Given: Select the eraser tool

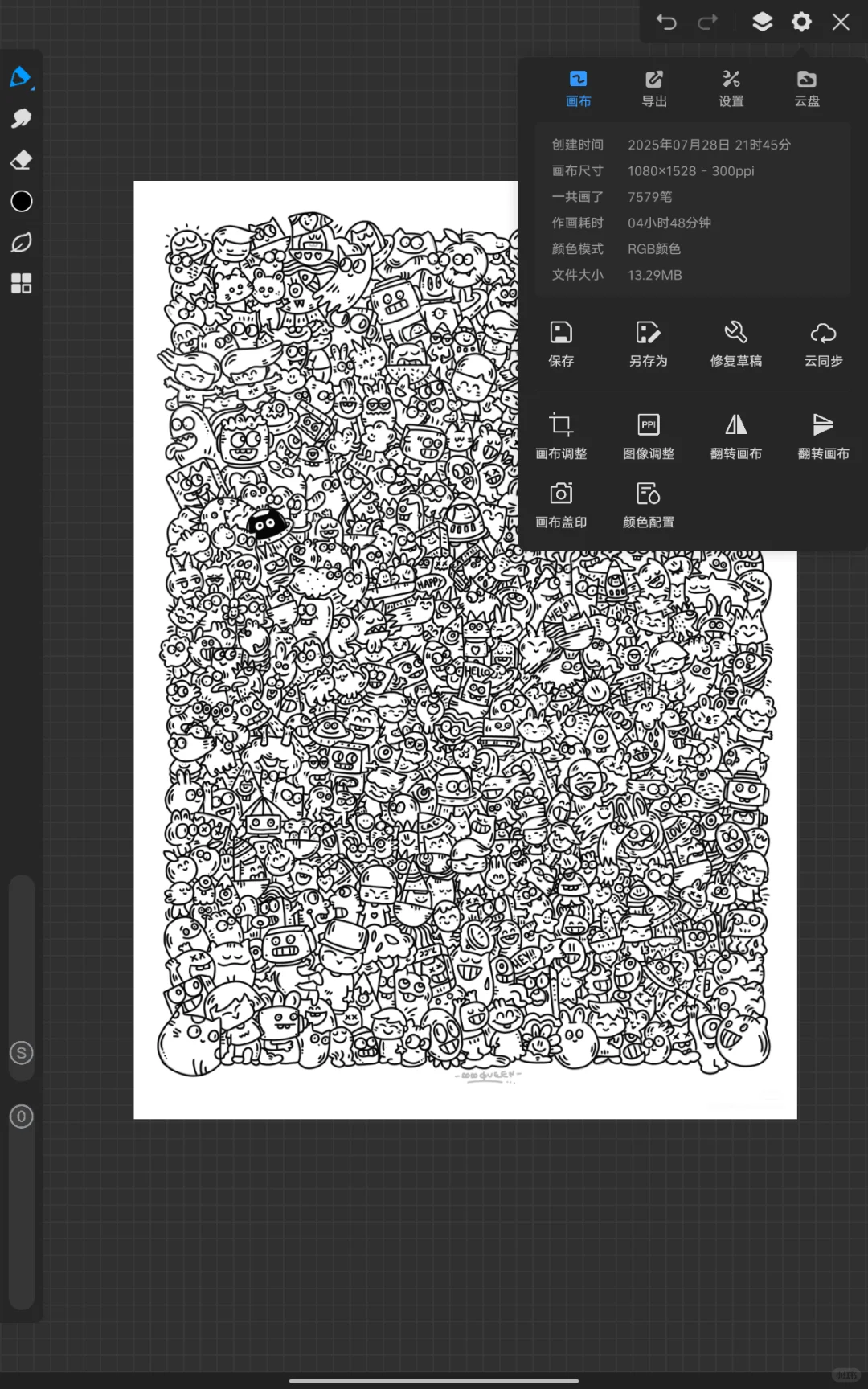Looking at the screenshot, I should [21, 160].
